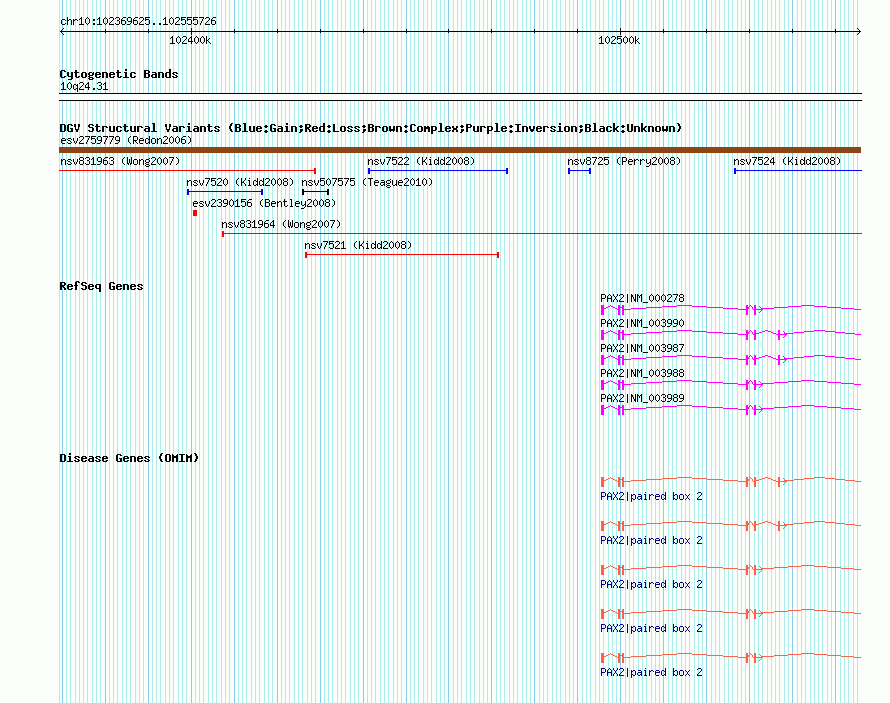Click the brown esv2759779 complex variant bar
Screen dimensions: 890x703
(x=460, y=150)
